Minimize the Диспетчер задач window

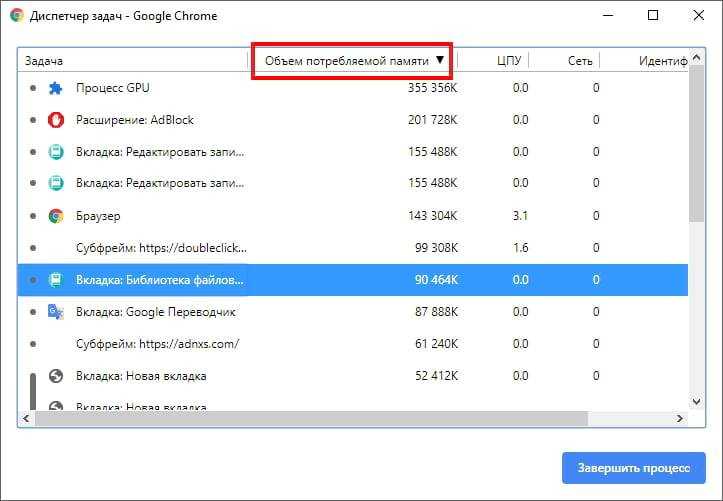click(x=608, y=15)
